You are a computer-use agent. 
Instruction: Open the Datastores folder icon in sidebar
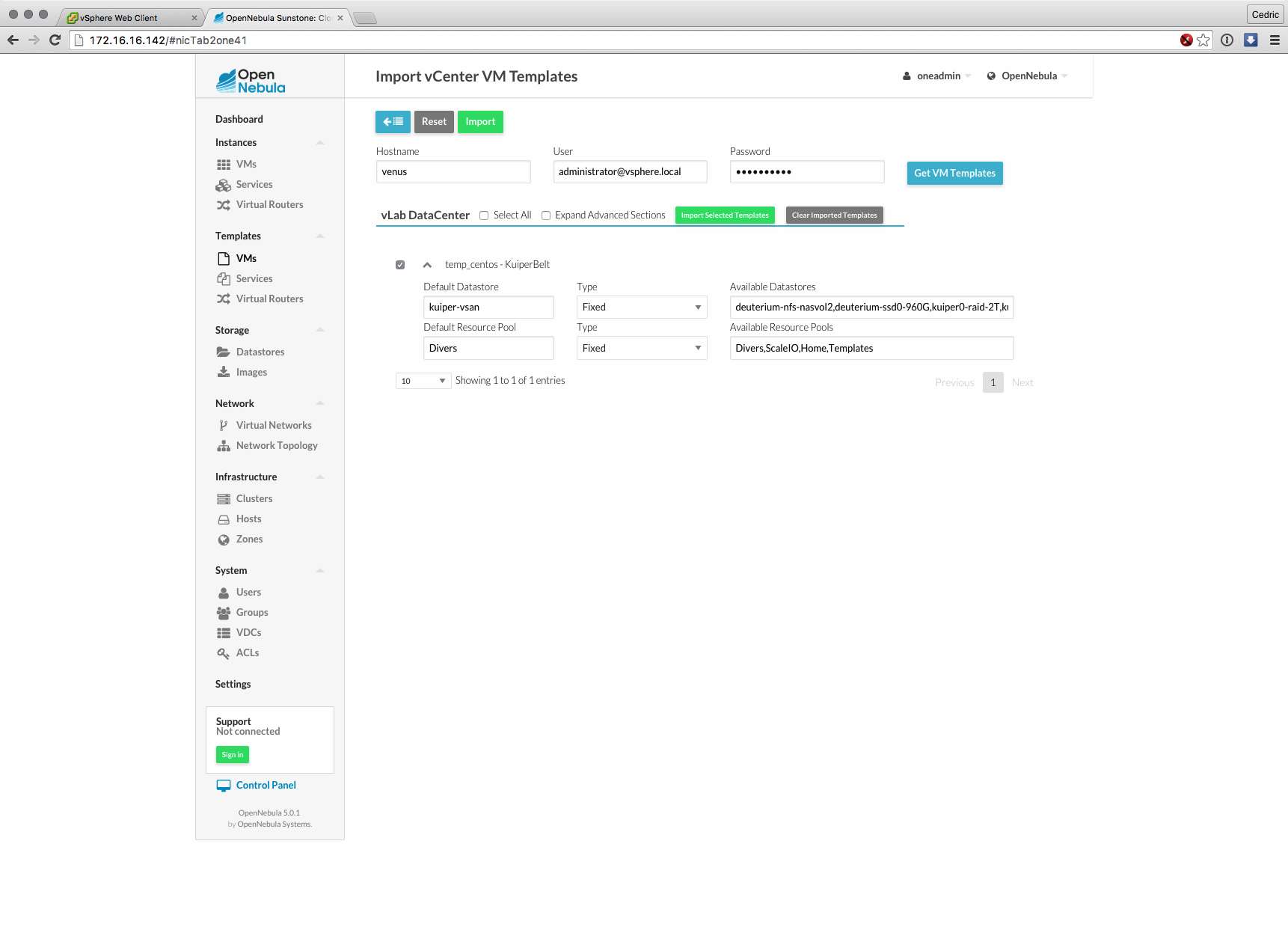point(223,352)
